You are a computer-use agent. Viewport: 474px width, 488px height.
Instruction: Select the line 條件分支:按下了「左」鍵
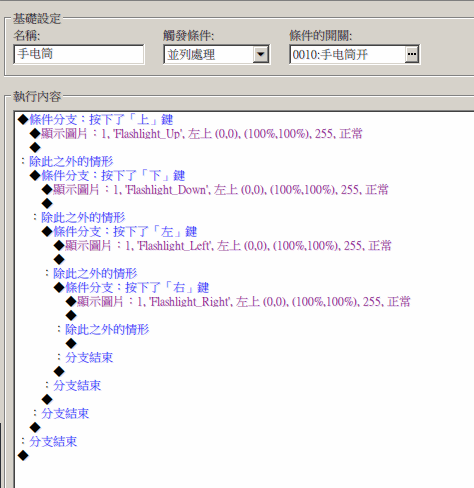tap(119, 231)
